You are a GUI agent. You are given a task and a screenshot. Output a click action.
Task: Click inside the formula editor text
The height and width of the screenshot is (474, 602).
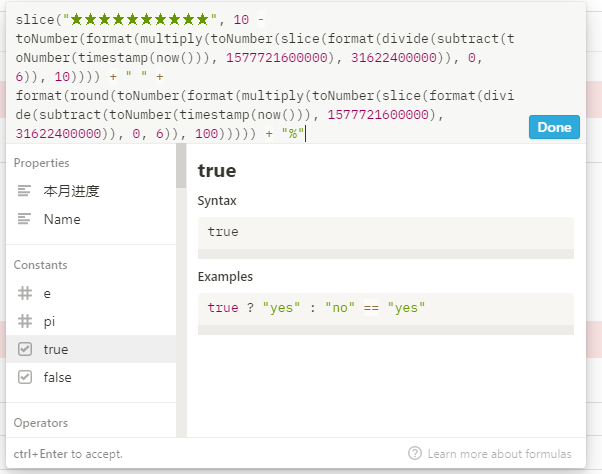[x=265, y=76]
